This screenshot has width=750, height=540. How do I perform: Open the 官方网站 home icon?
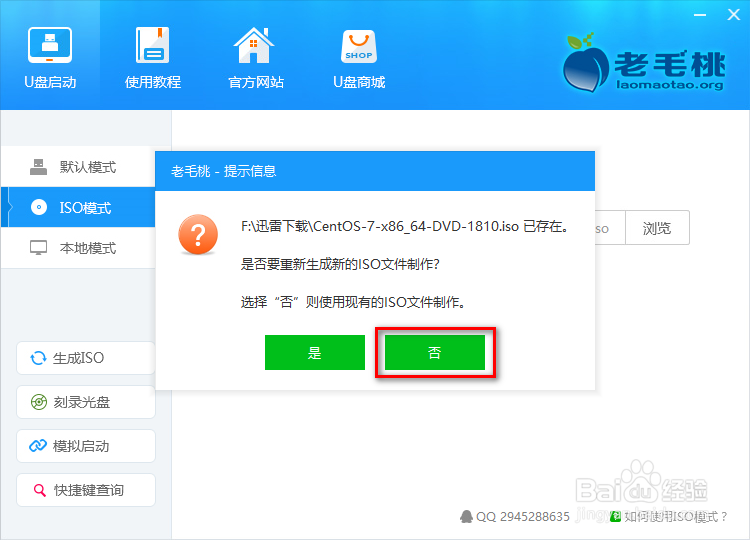coord(254,45)
